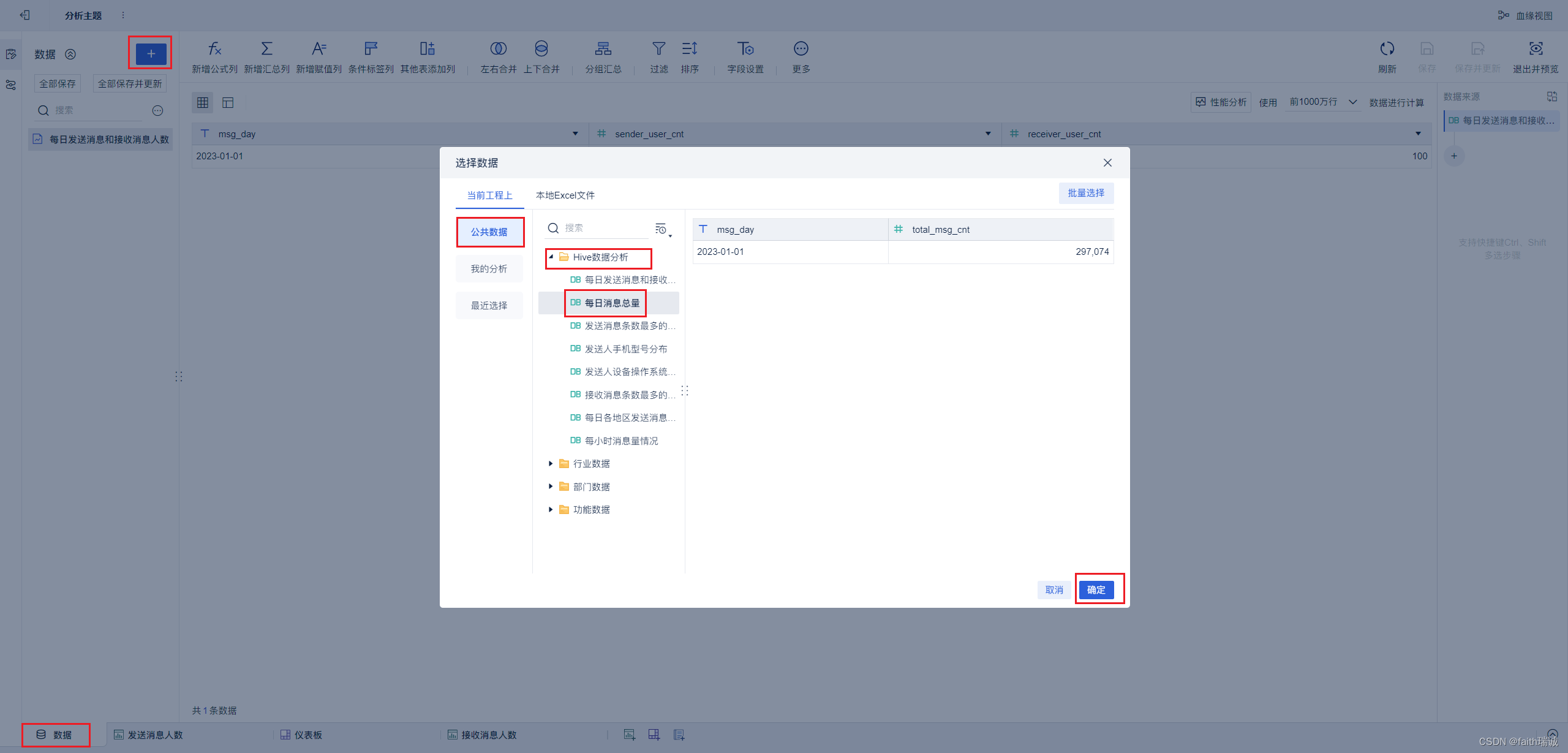Collapse the Hive数据分析 folder
This screenshot has width=1568, height=753.
click(551, 257)
